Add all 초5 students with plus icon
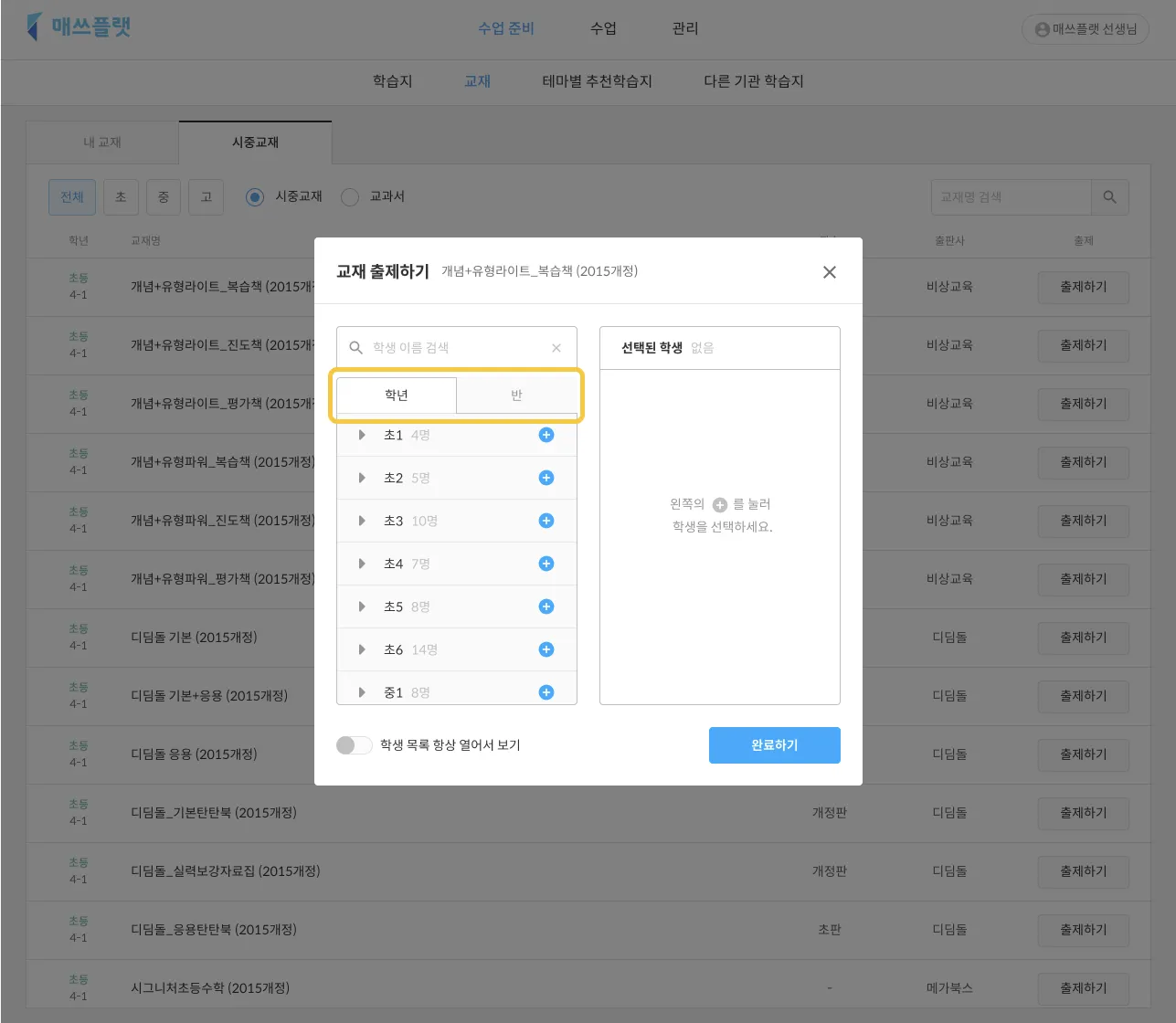Screen dimensions: 1176x1023 click(x=546, y=606)
